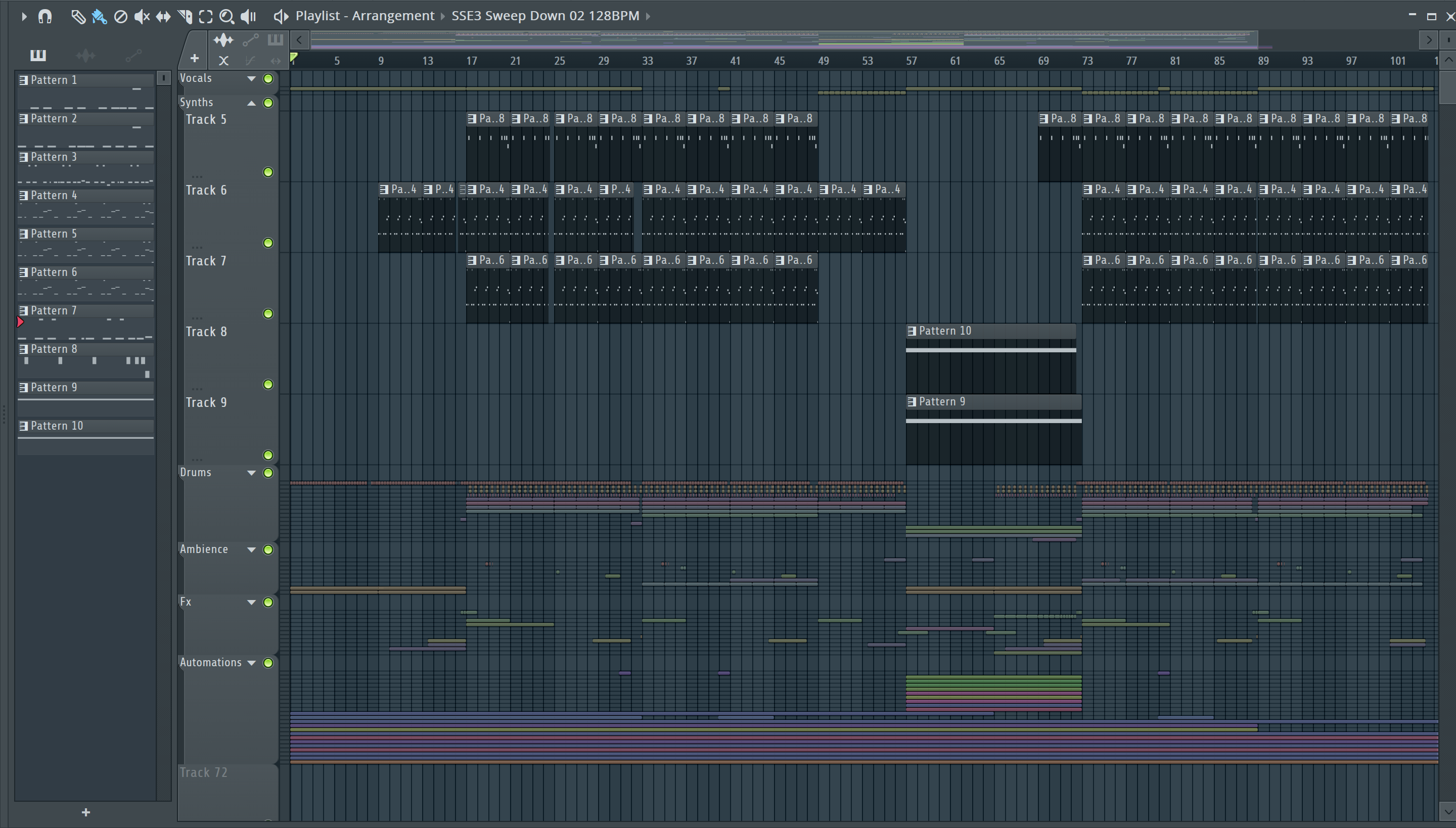The width and height of the screenshot is (1456, 828).
Task: Click the automation icon above track headers
Action: click(250, 40)
